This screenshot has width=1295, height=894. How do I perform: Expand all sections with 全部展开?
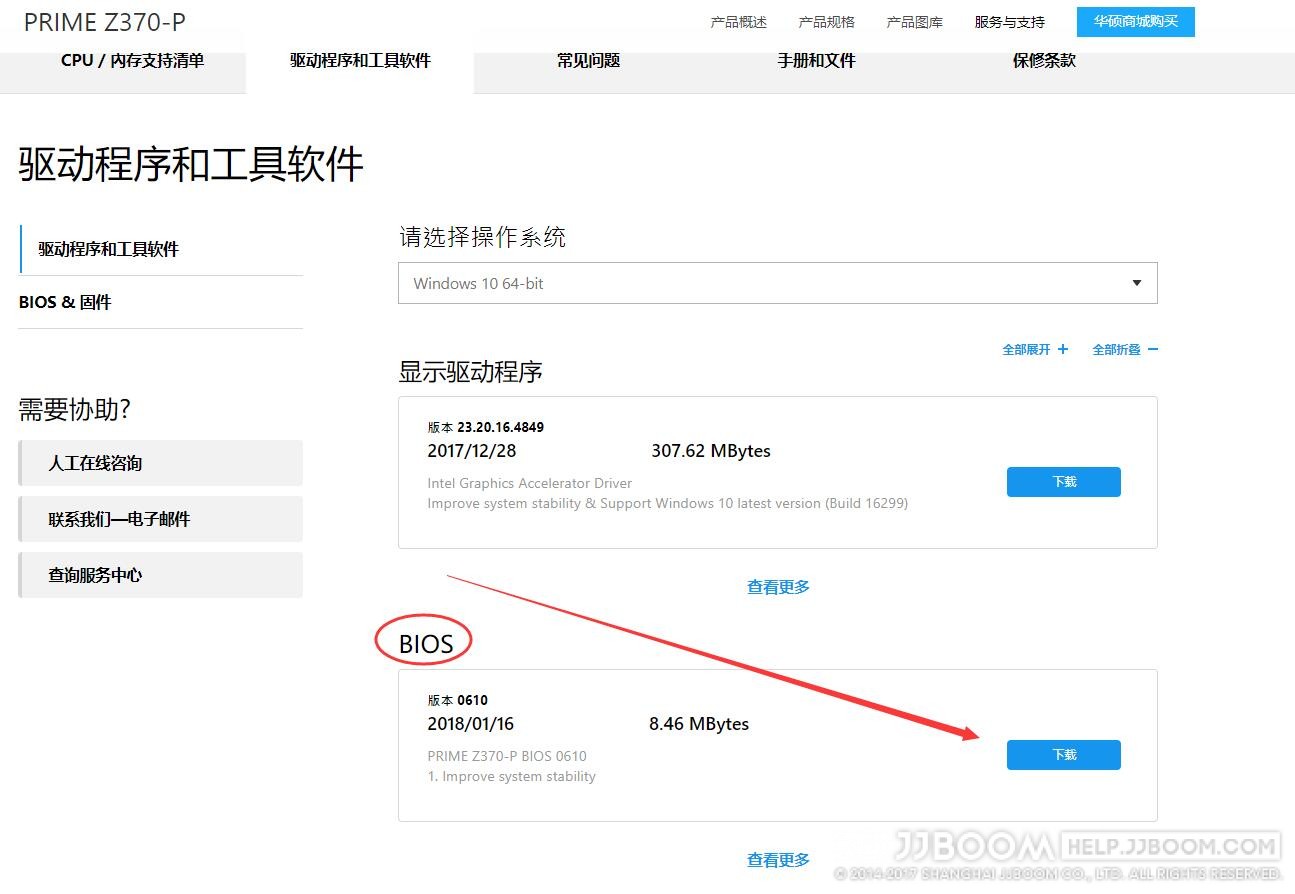pyautogui.click(x=1035, y=349)
